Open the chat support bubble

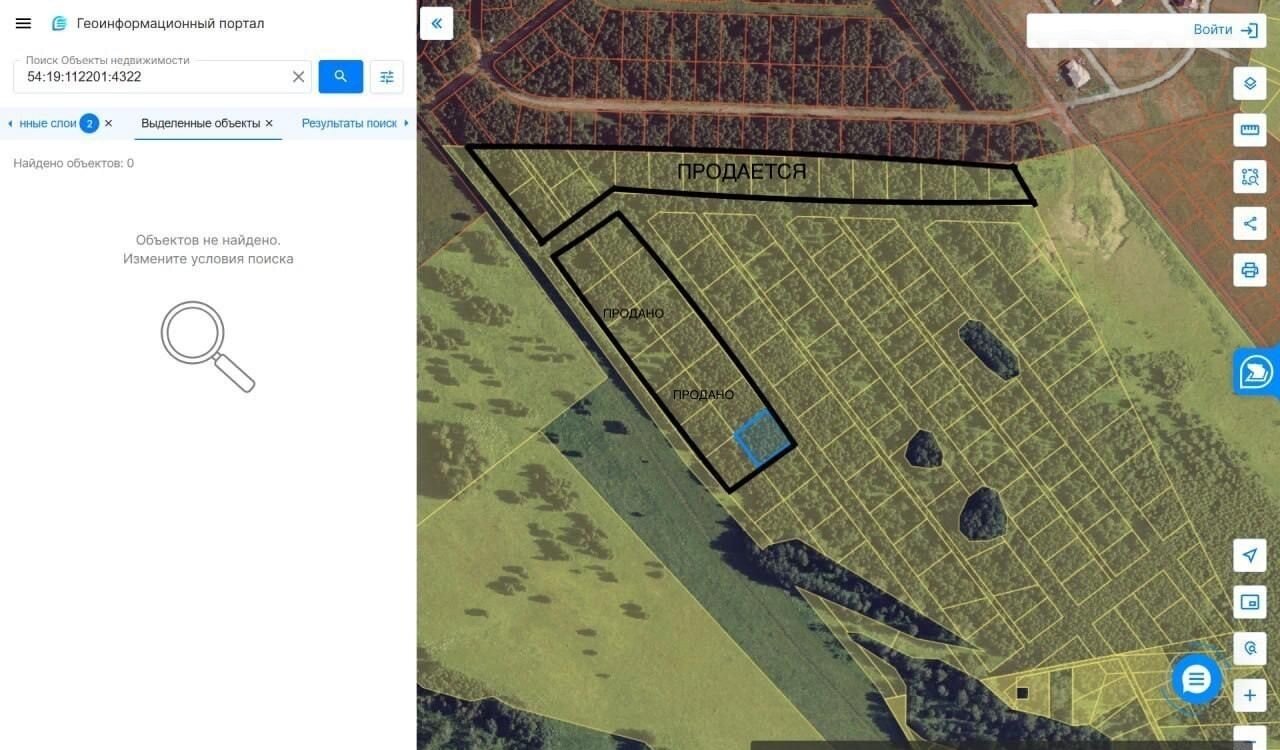coord(1196,680)
